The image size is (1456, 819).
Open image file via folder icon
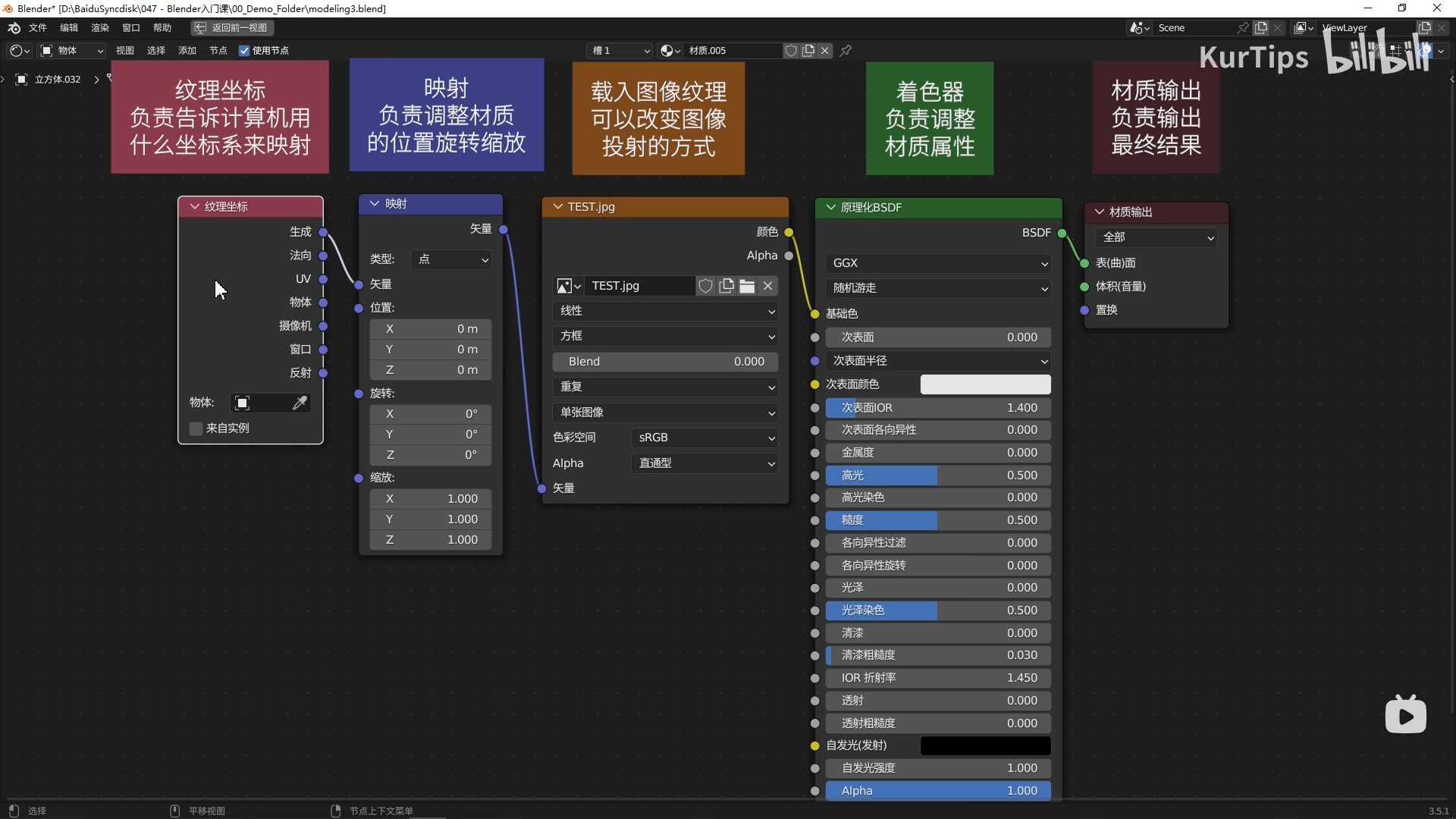click(747, 286)
